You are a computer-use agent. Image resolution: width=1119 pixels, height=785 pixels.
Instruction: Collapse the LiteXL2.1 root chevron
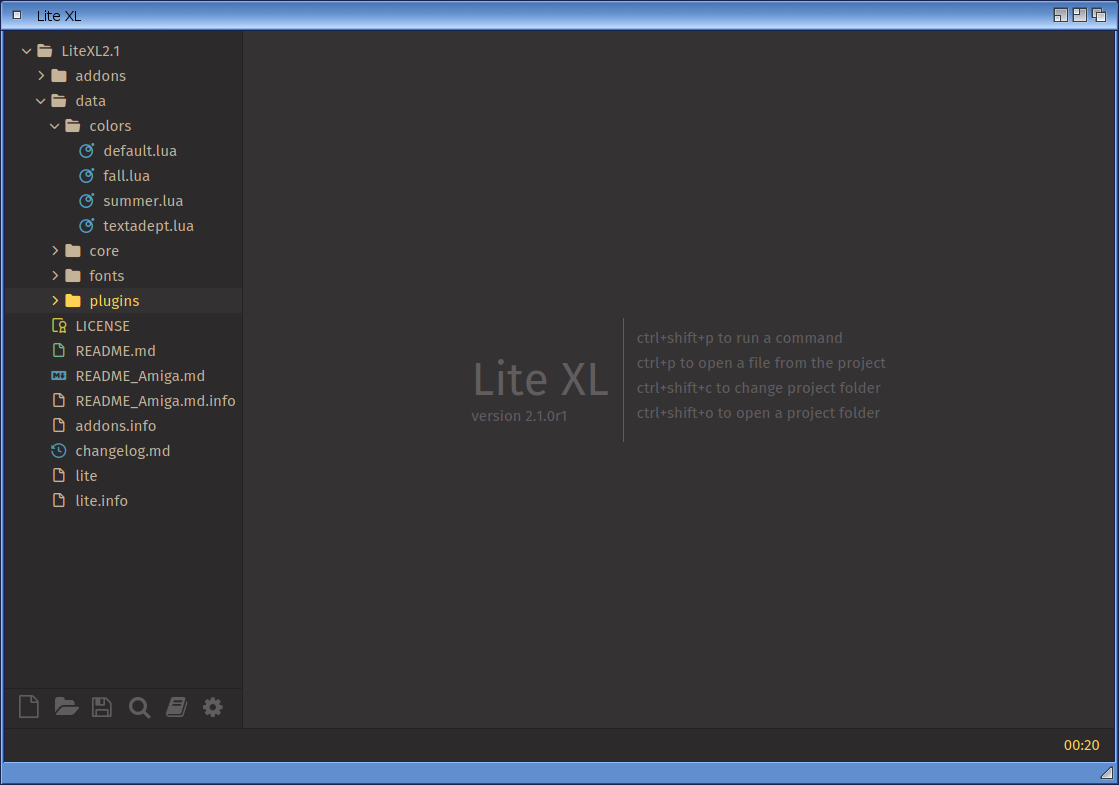(x=26, y=51)
